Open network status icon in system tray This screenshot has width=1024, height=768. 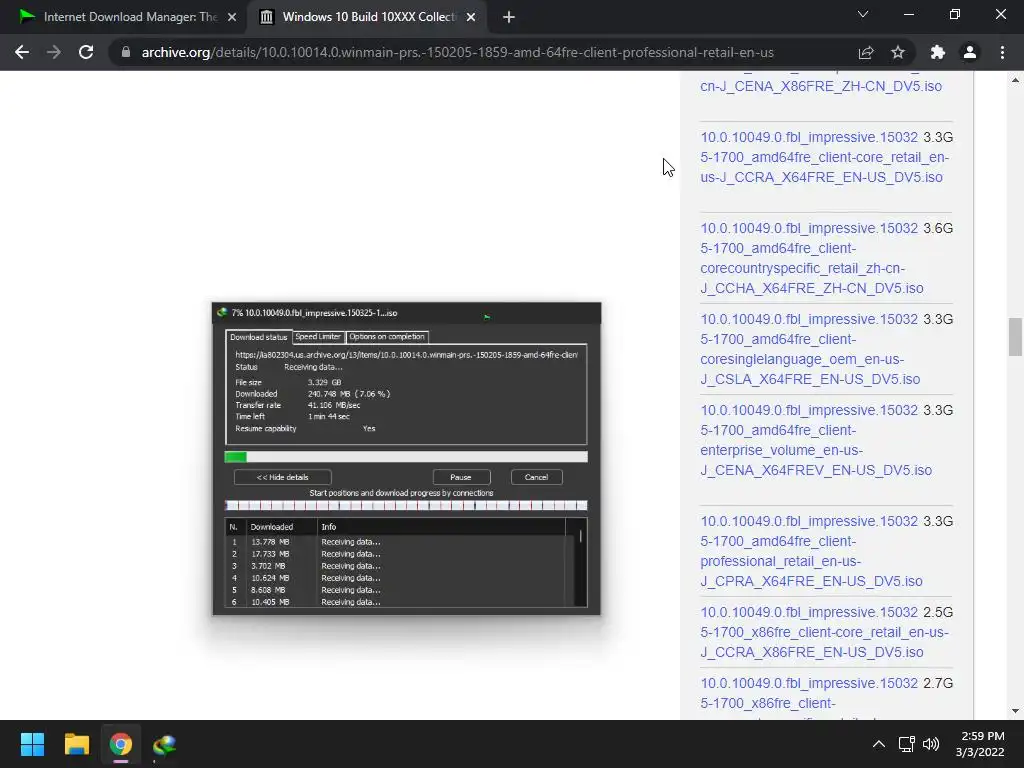pos(906,744)
